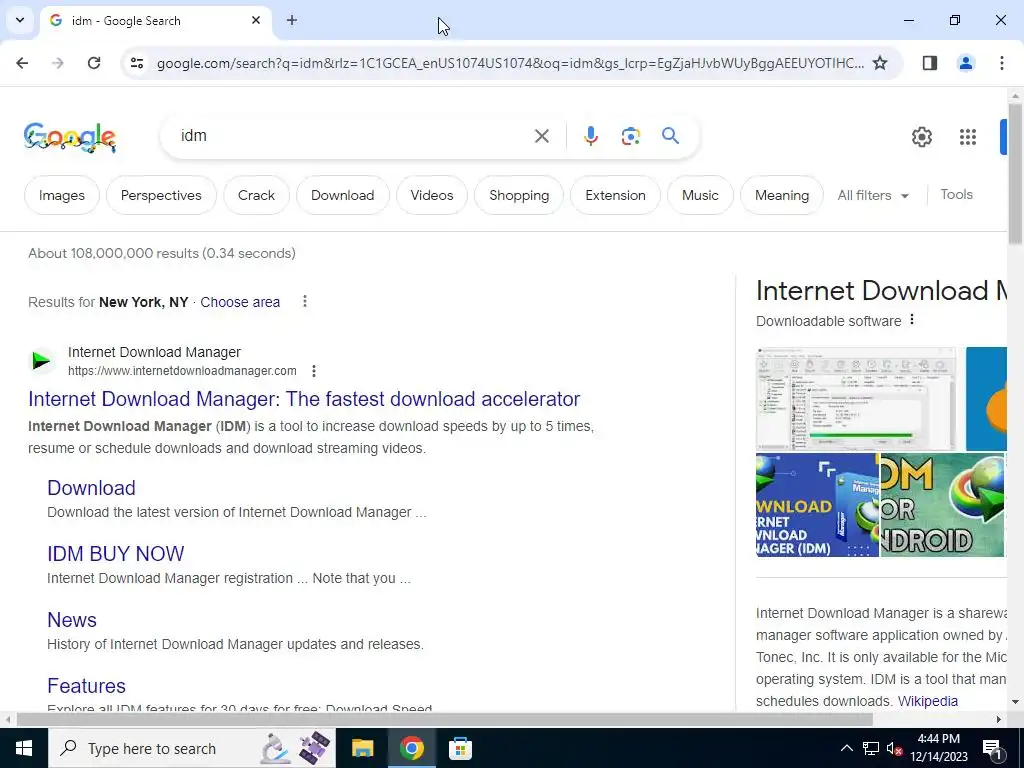
Task: Click the muted volume tray icon
Action: (x=895, y=748)
